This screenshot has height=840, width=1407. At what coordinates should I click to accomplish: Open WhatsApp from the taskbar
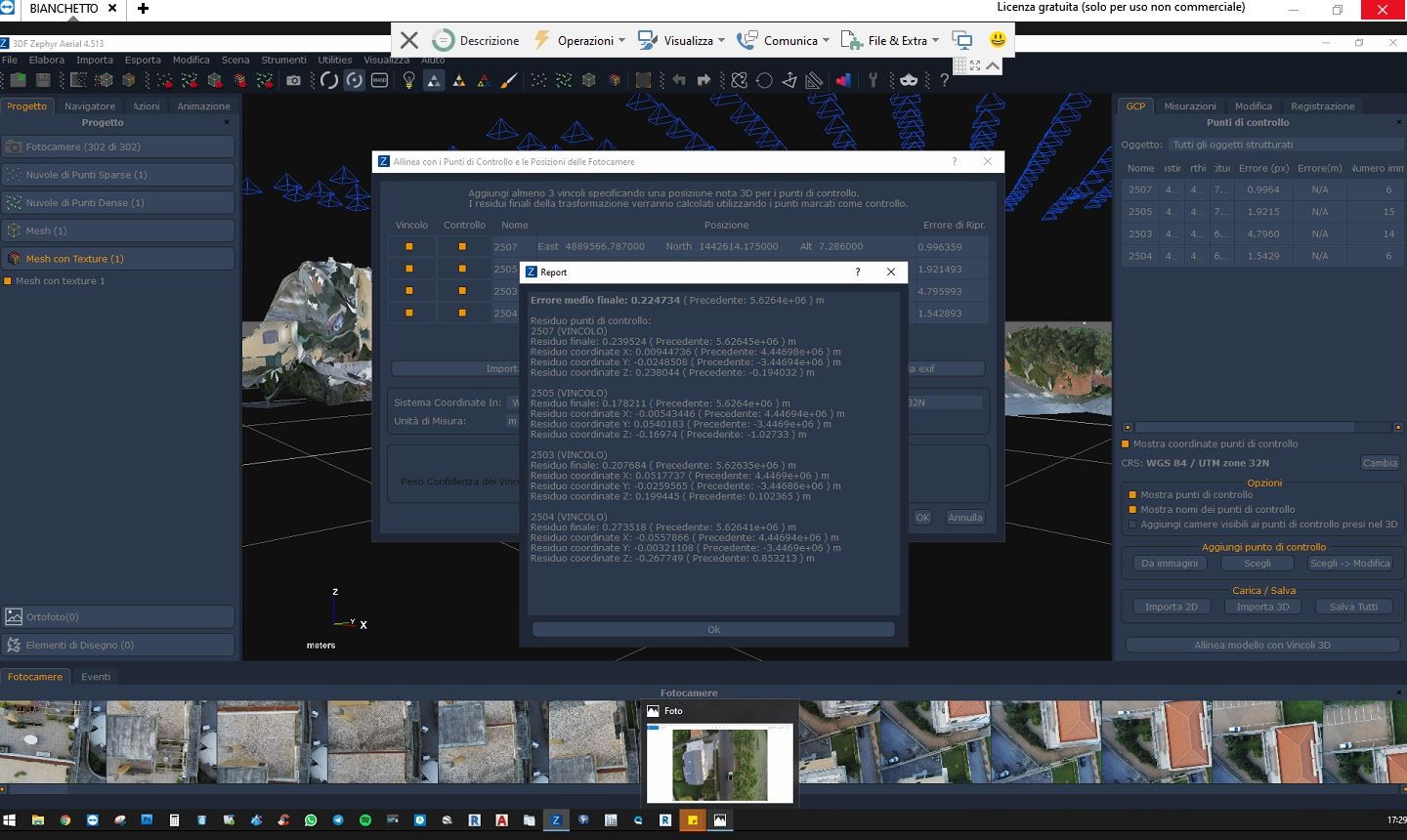tap(311, 820)
